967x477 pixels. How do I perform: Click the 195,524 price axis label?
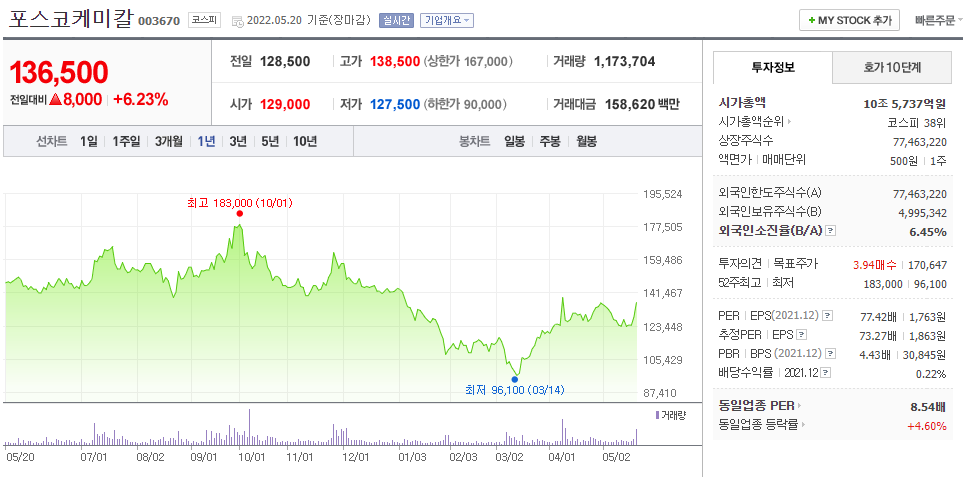664,194
